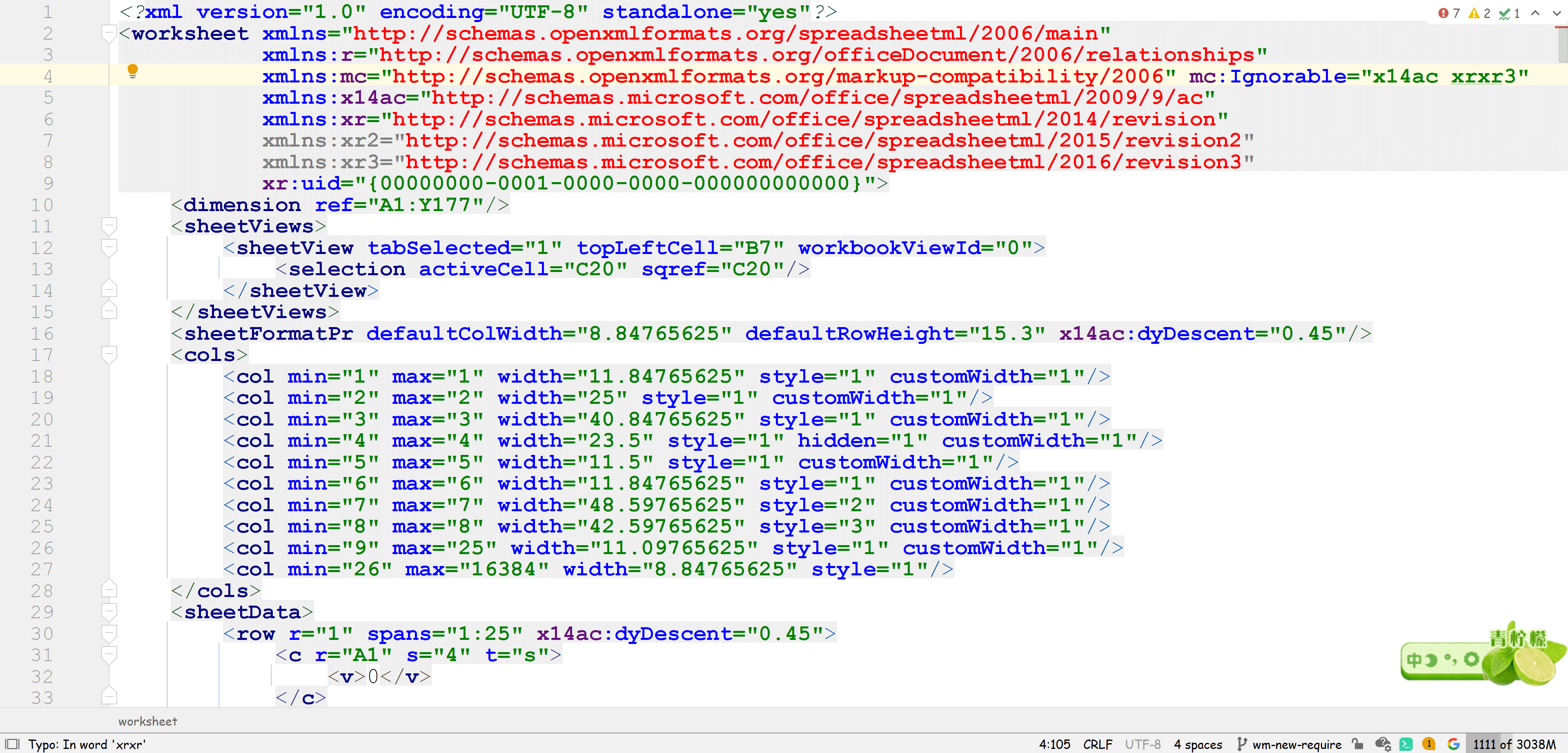Click the memory usage indicator bar
This screenshot has height=753, width=1568.
click(x=1514, y=744)
